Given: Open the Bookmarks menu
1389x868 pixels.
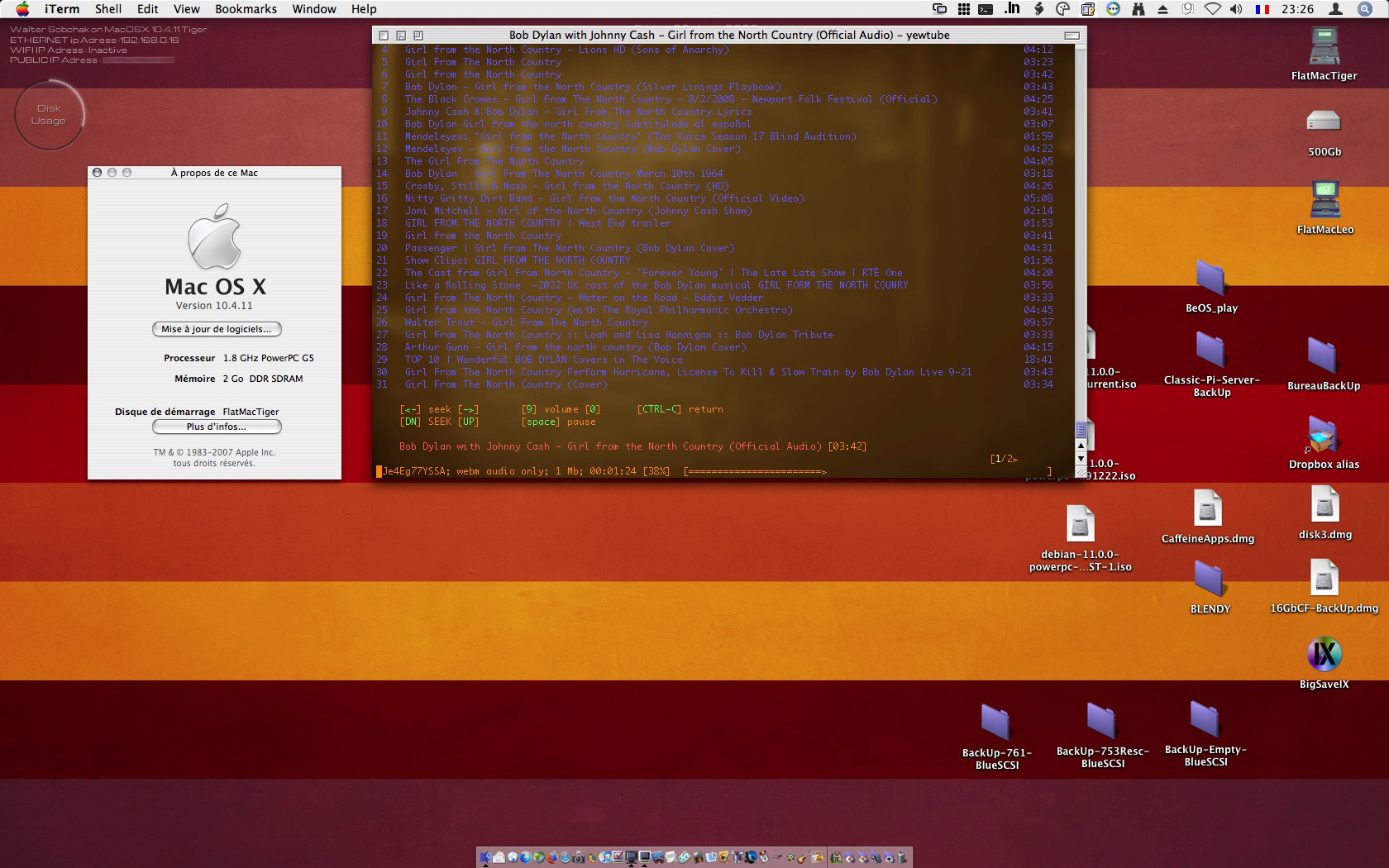Looking at the screenshot, I should pyautogui.click(x=246, y=9).
